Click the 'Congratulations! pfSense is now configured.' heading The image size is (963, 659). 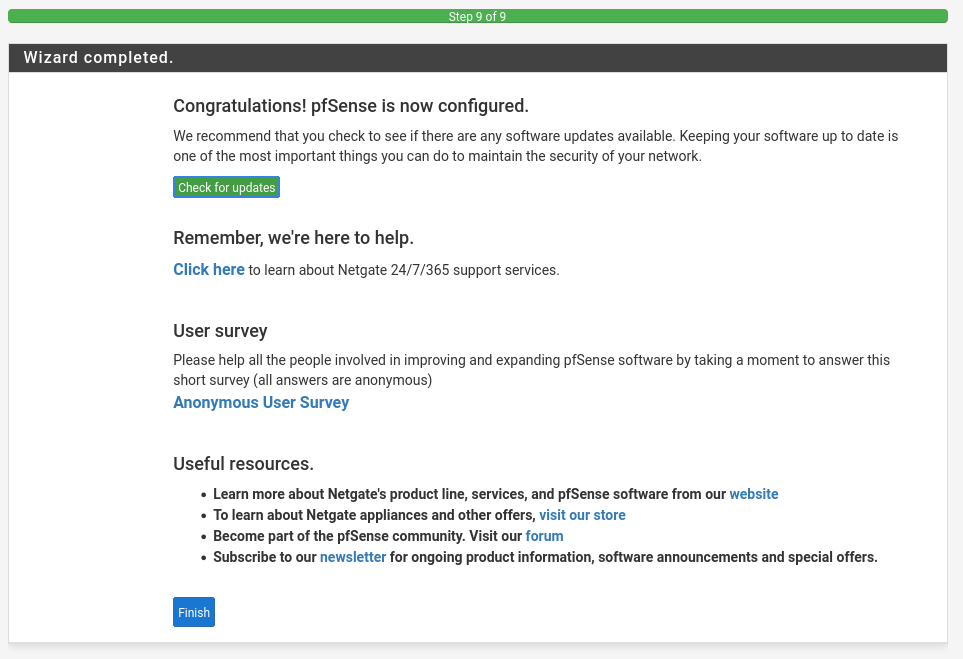coord(351,106)
